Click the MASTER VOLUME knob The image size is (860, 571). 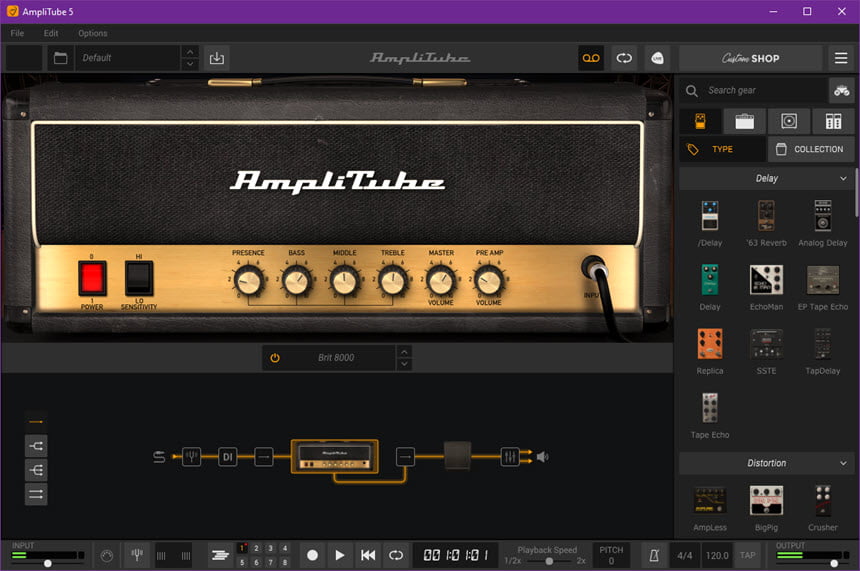440,281
